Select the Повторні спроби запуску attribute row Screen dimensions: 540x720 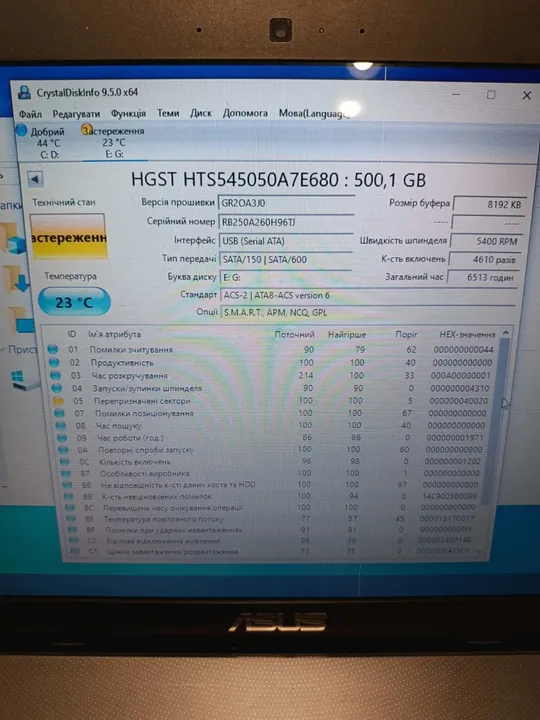tap(272, 450)
